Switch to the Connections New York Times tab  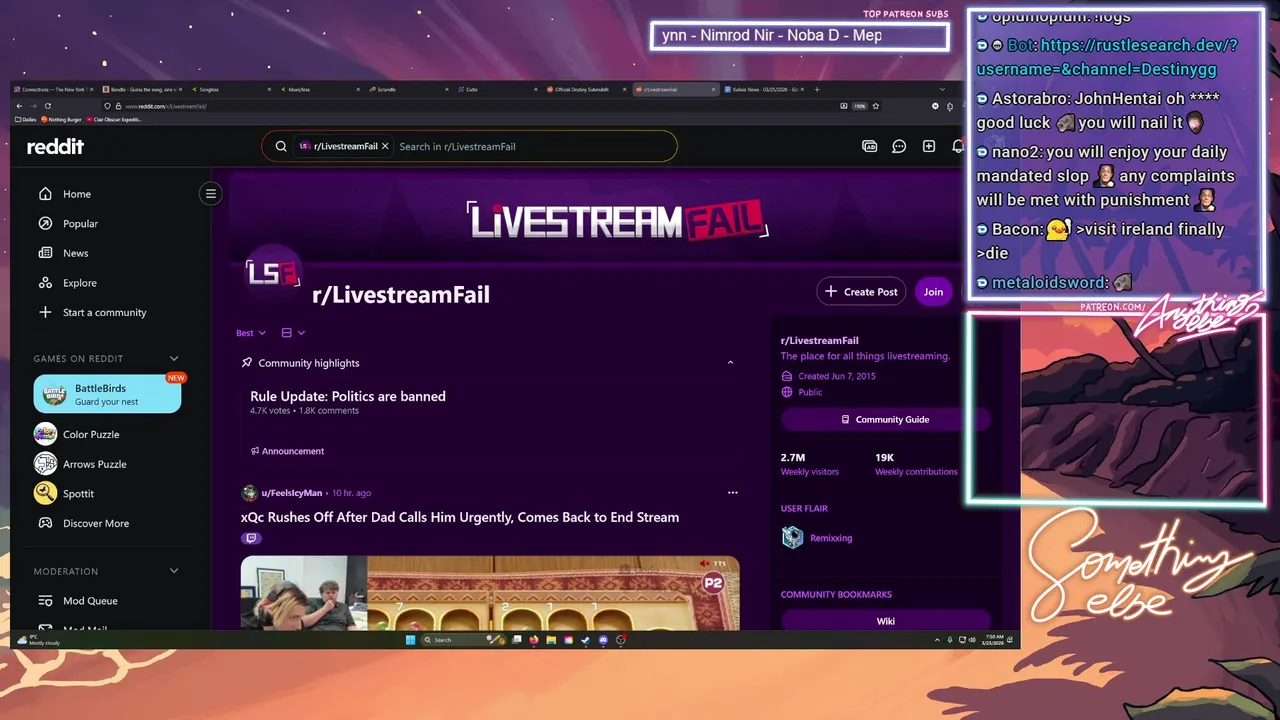[52, 89]
